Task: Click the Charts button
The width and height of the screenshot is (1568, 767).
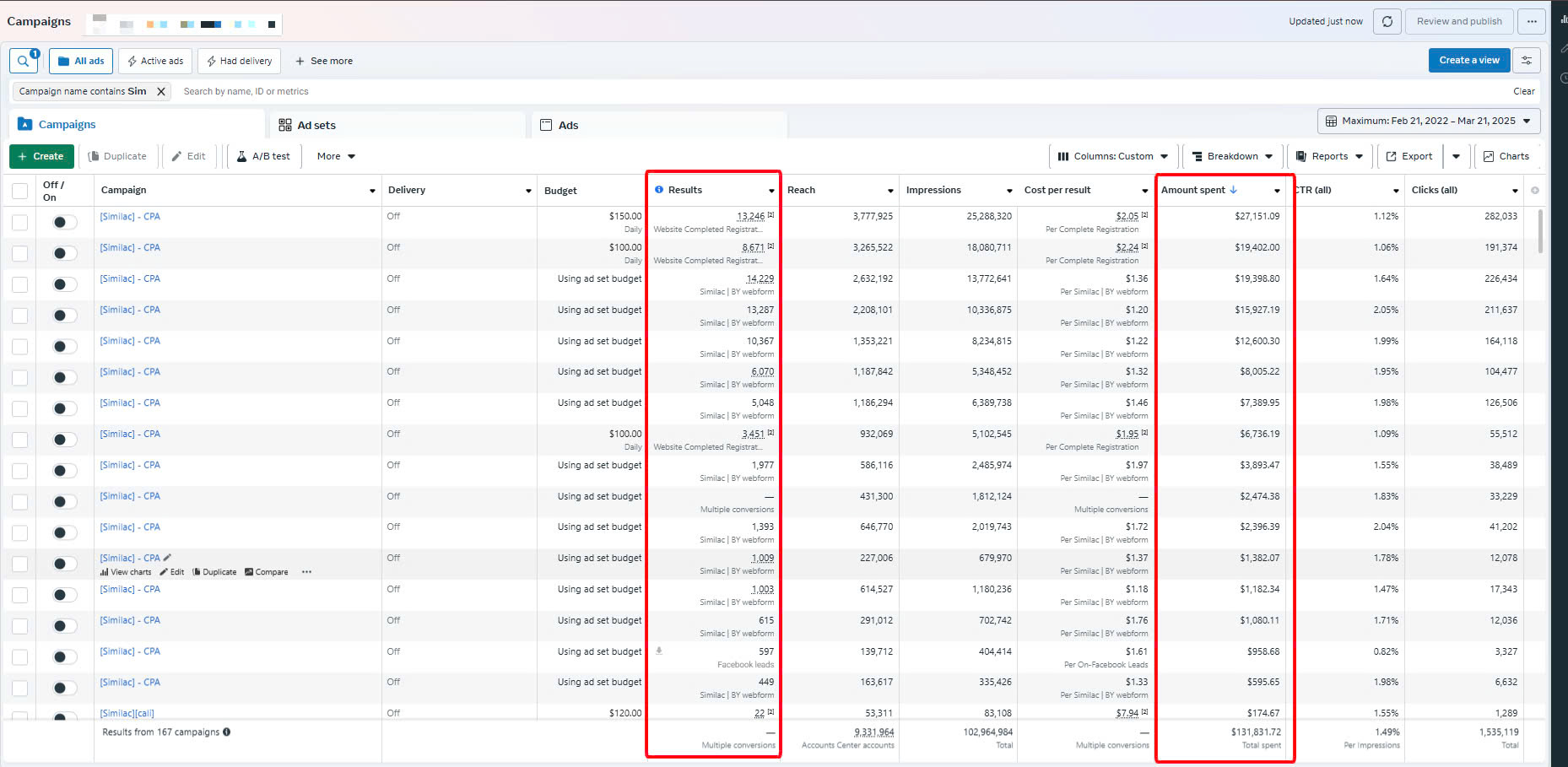Action: click(1506, 156)
